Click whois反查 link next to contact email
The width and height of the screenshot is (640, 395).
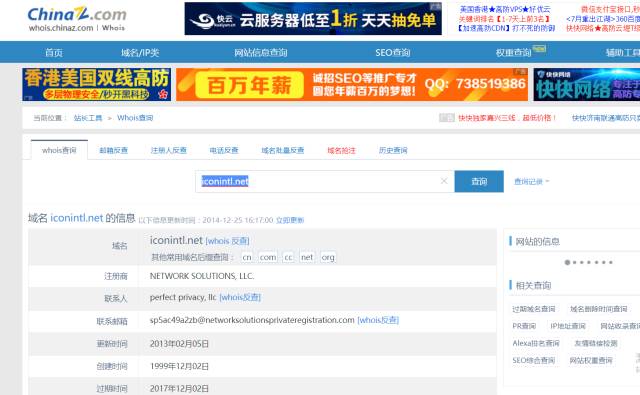tap(378, 320)
